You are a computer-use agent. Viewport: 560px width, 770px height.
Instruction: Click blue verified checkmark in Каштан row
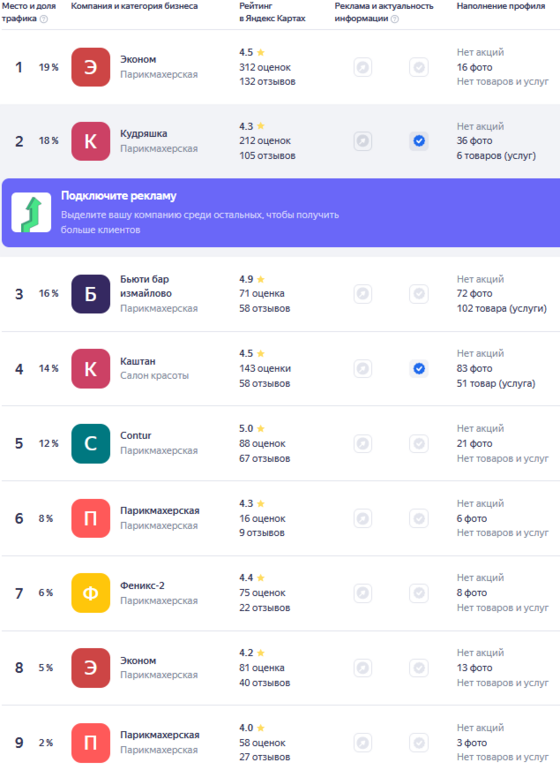click(419, 368)
